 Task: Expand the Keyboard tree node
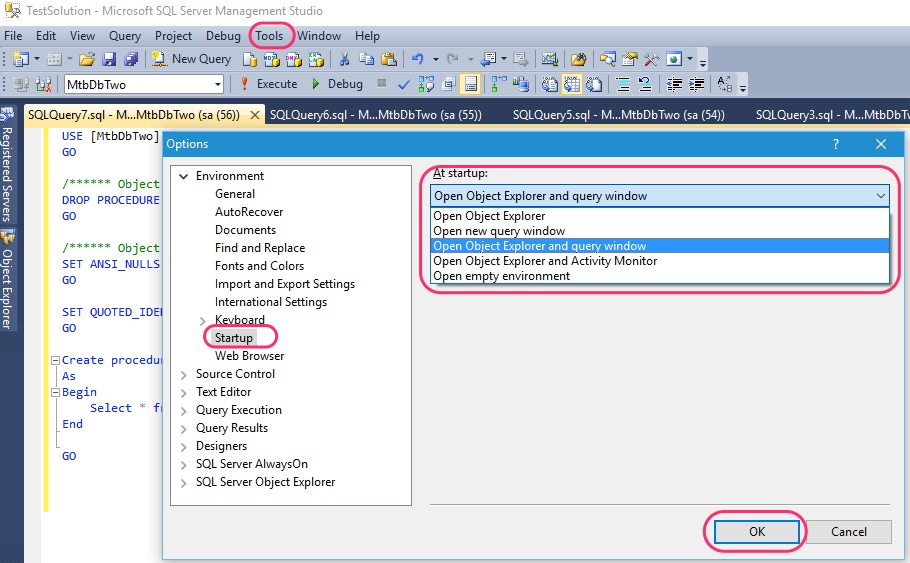[x=203, y=320]
